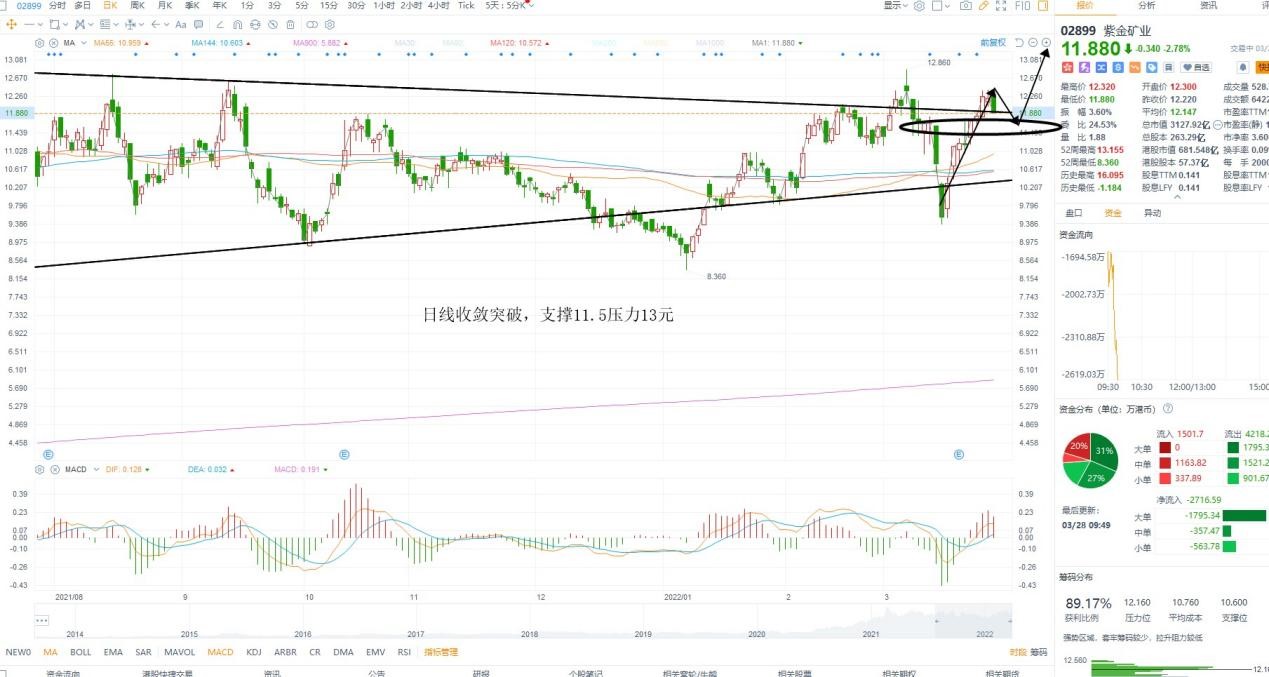The width and height of the screenshot is (1269, 677).
Task: Open MA indicator settings gear
Action: [x=40, y=44]
